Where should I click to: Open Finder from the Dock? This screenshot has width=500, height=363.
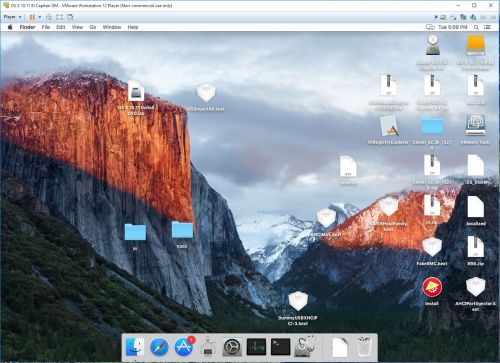135,347
